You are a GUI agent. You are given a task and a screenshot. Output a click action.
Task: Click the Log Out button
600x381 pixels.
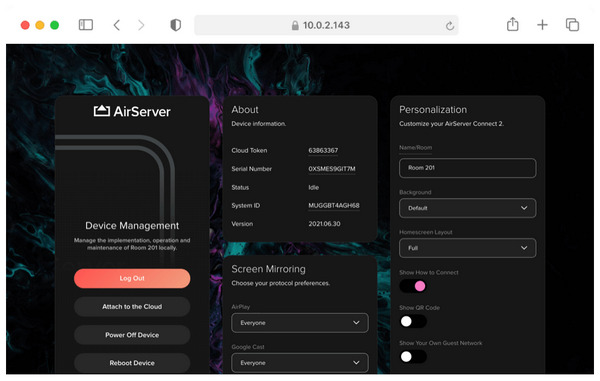click(132, 278)
